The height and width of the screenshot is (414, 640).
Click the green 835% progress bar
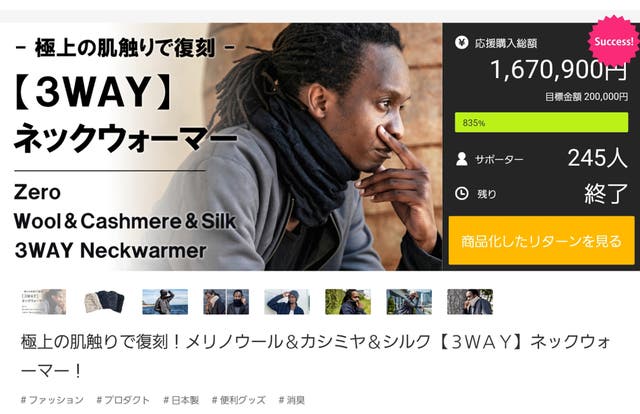541,122
